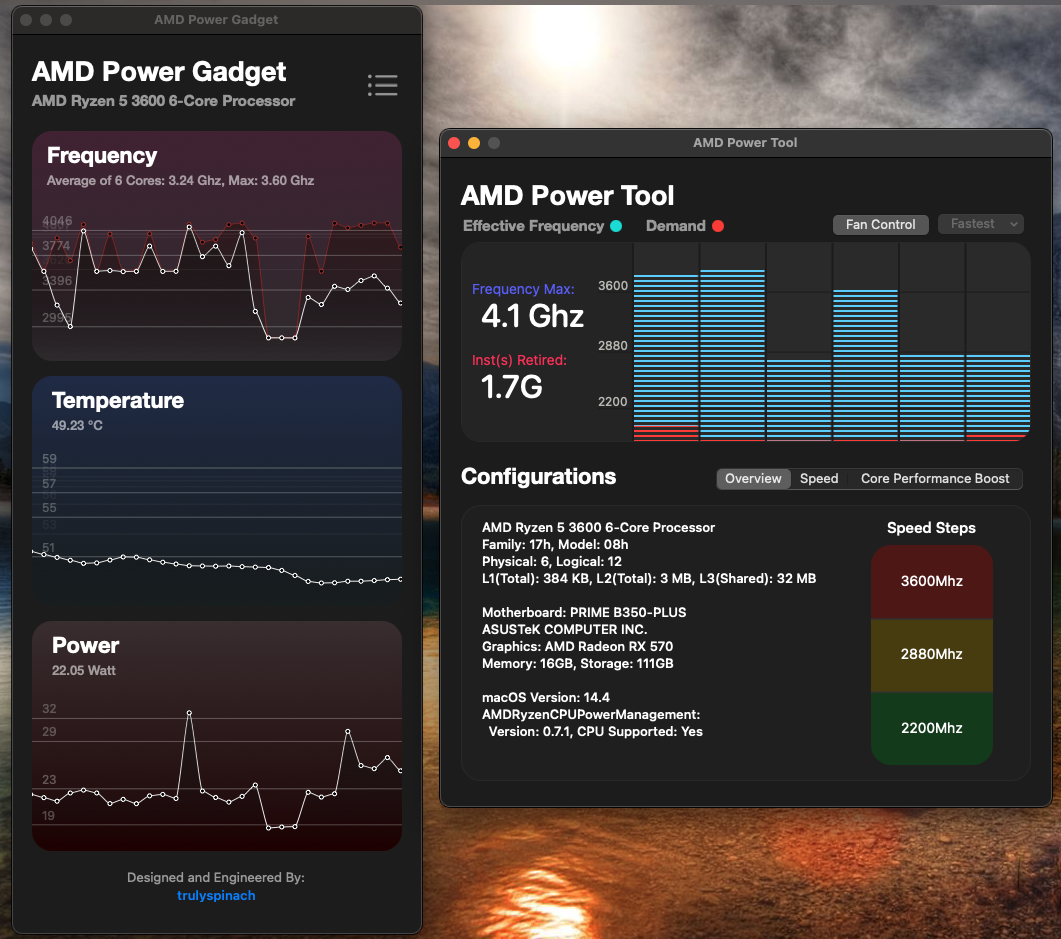
Task: Open the list menu icon in AMD Power Gadget
Action: pos(382,86)
